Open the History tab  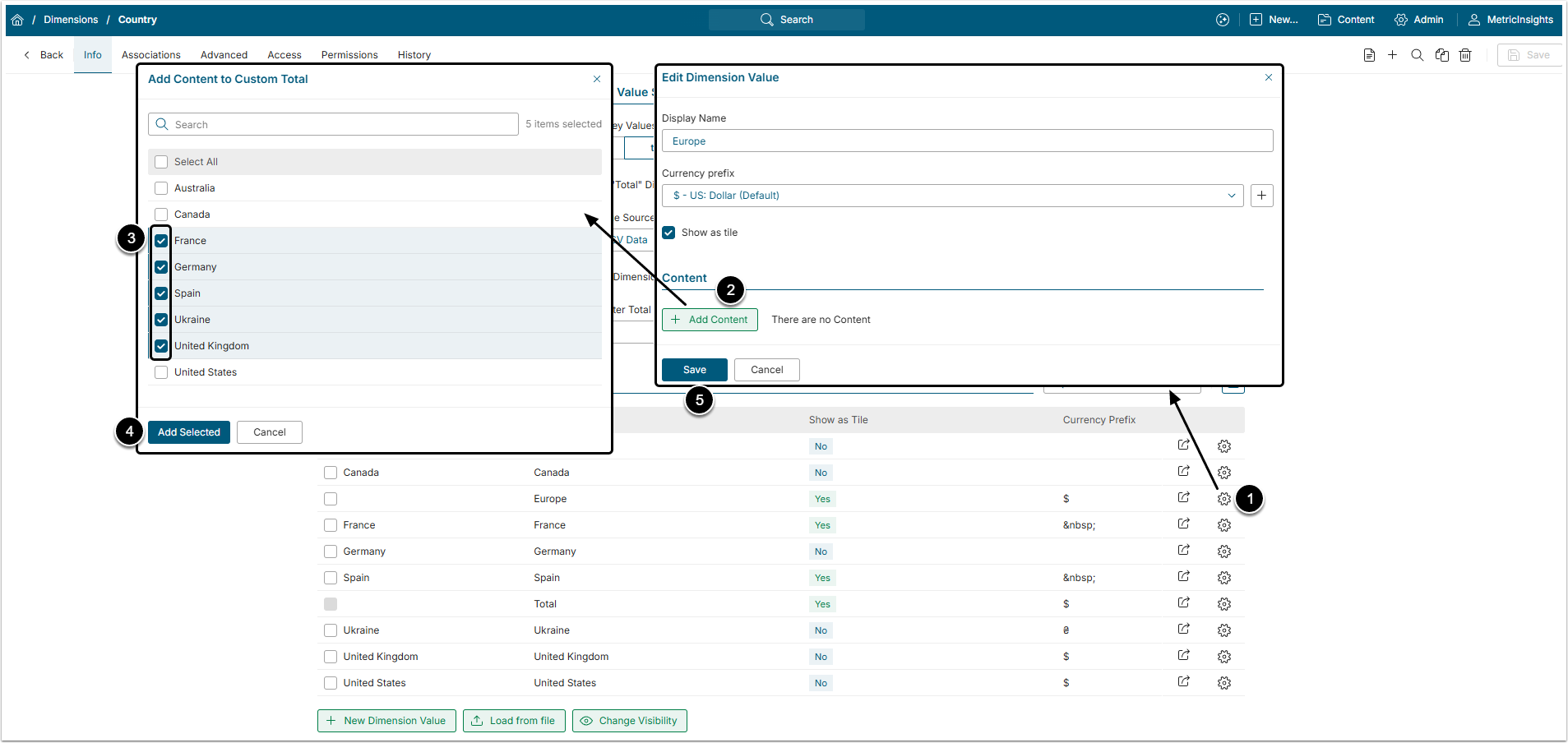[414, 55]
